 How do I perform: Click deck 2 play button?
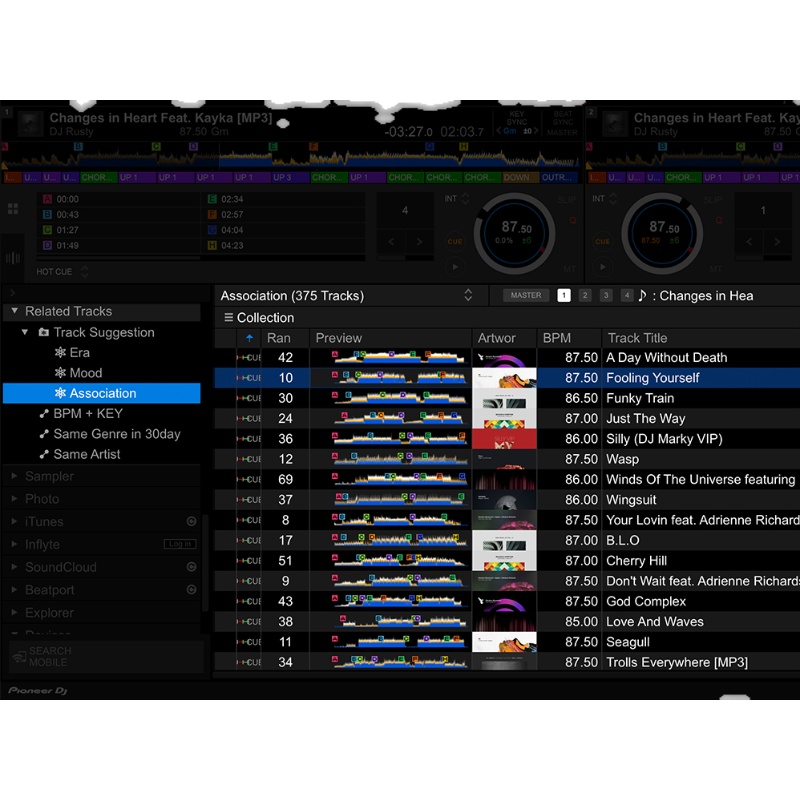point(603,266)
